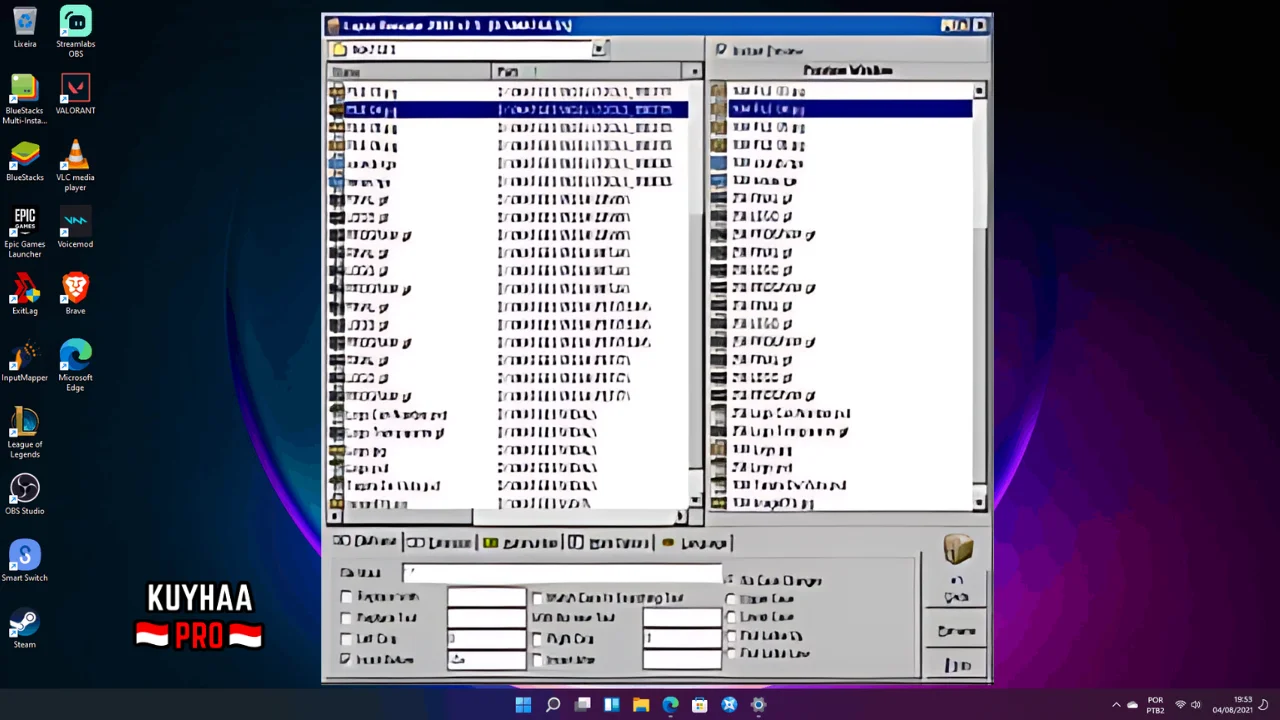This screenshot has width=1280, height=720.
Task: Select the Upper Case radio option
Action: coord(731,599)
